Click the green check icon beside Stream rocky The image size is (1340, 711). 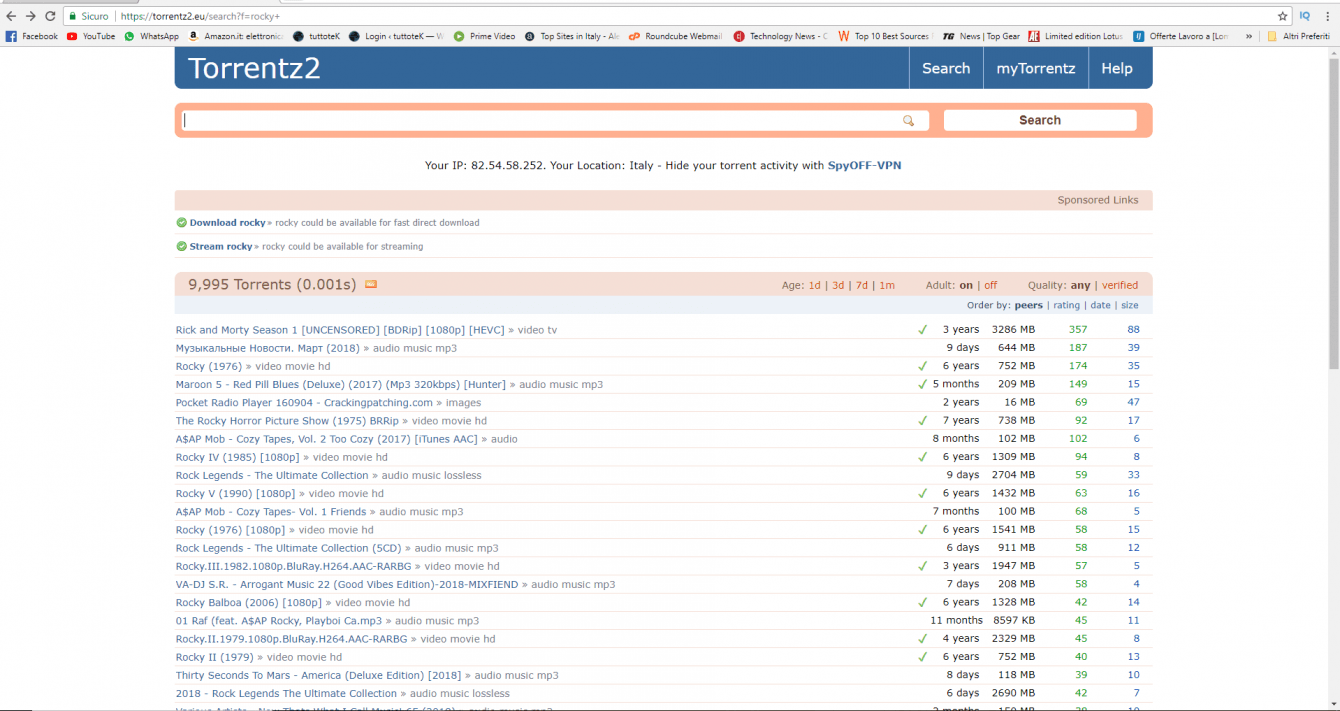181,246
